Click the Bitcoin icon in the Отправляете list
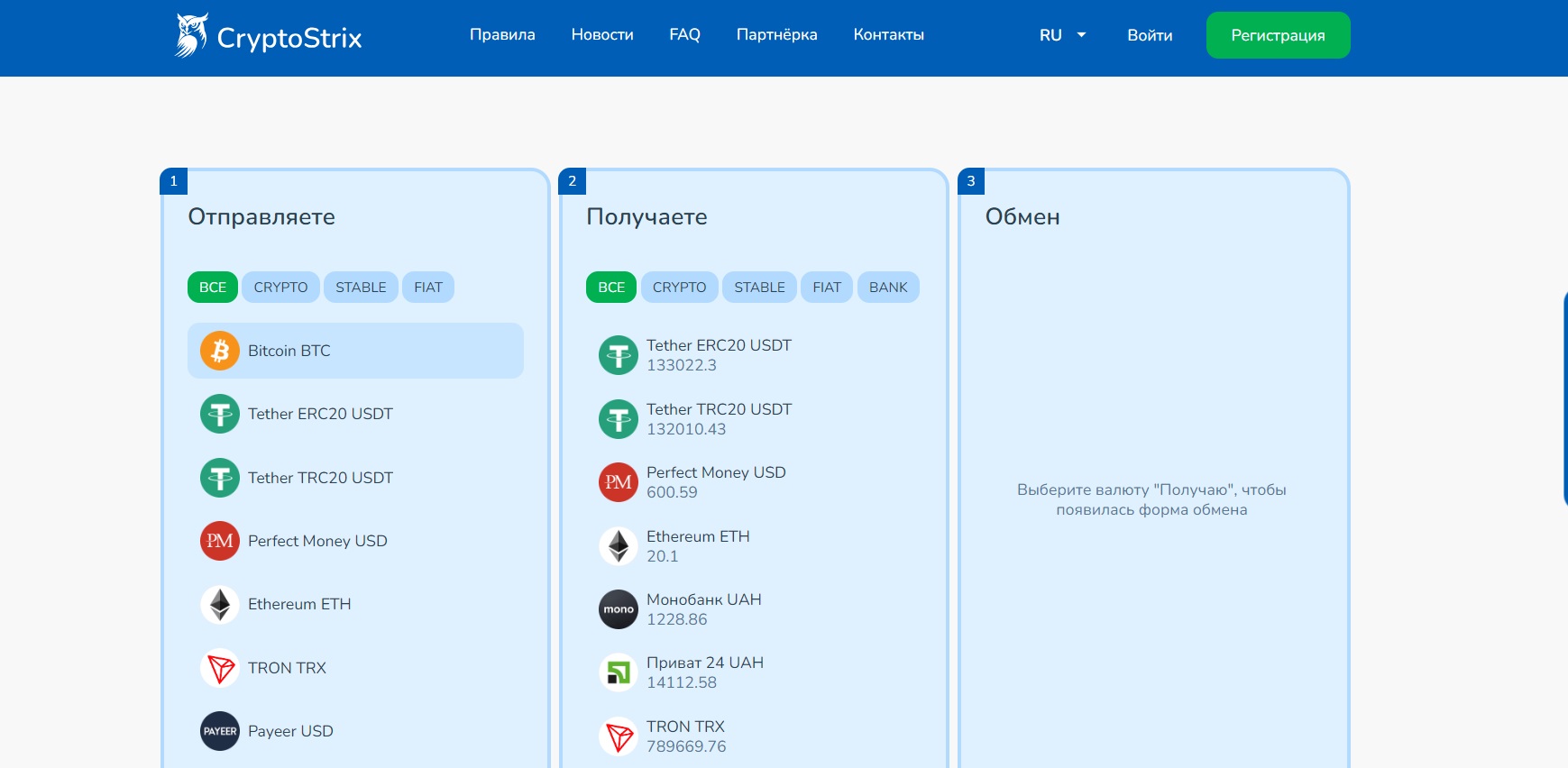The width and height of the screenshot is (1568, 768). click(x=220, y=351)
